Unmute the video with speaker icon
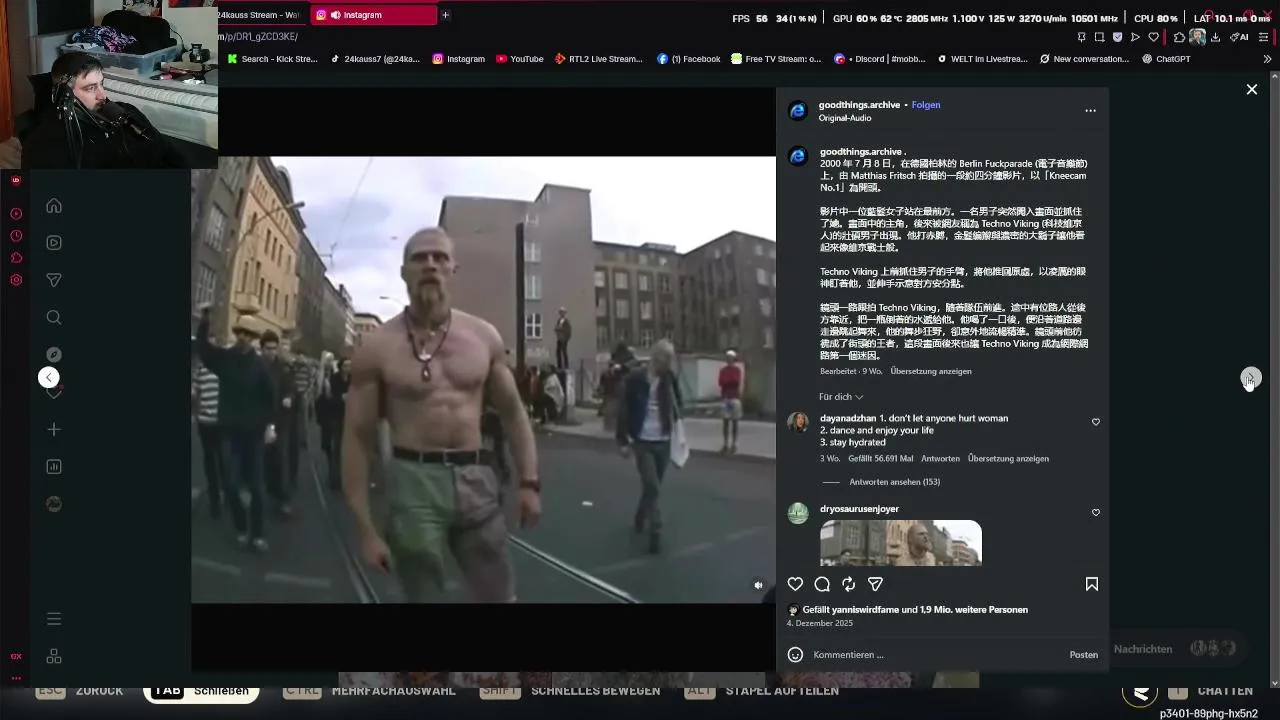Viewport: 1280px width, 720px height. coord(758,585)
